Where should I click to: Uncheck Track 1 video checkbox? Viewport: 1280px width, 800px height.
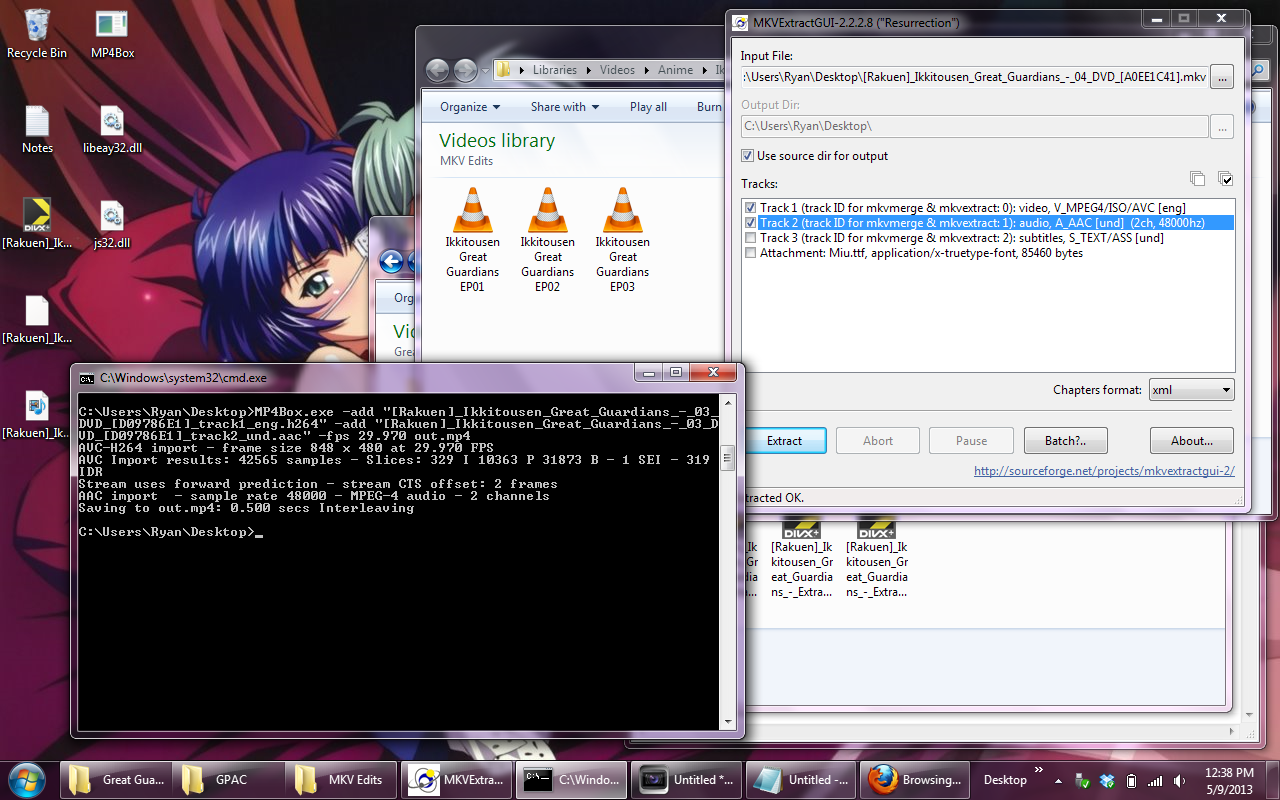pos(751,208)
